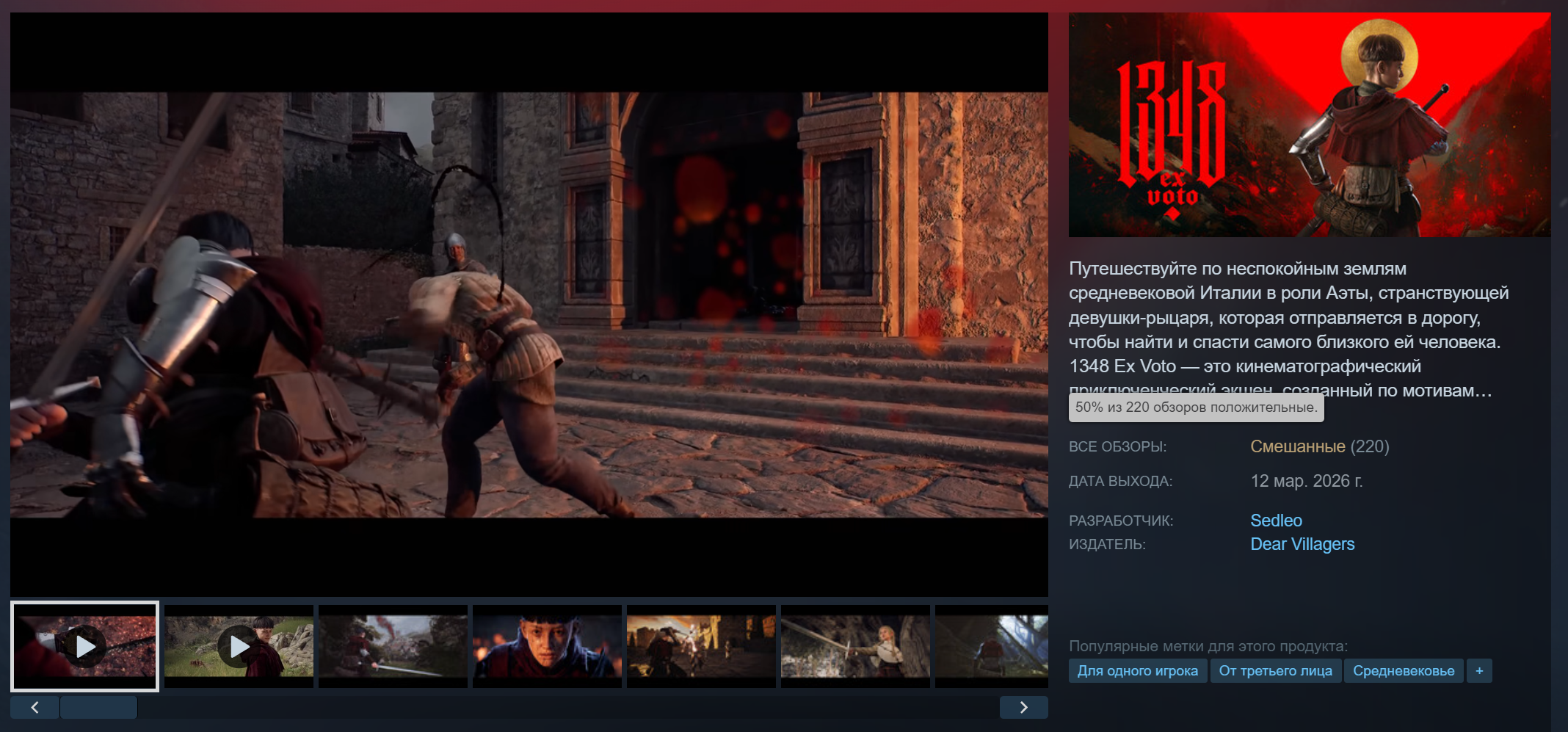Screen dimensions: 1568x732
Task: Click the 'РАЗРАБОТЧИК:' label
Action: (x=1121, y=521)
